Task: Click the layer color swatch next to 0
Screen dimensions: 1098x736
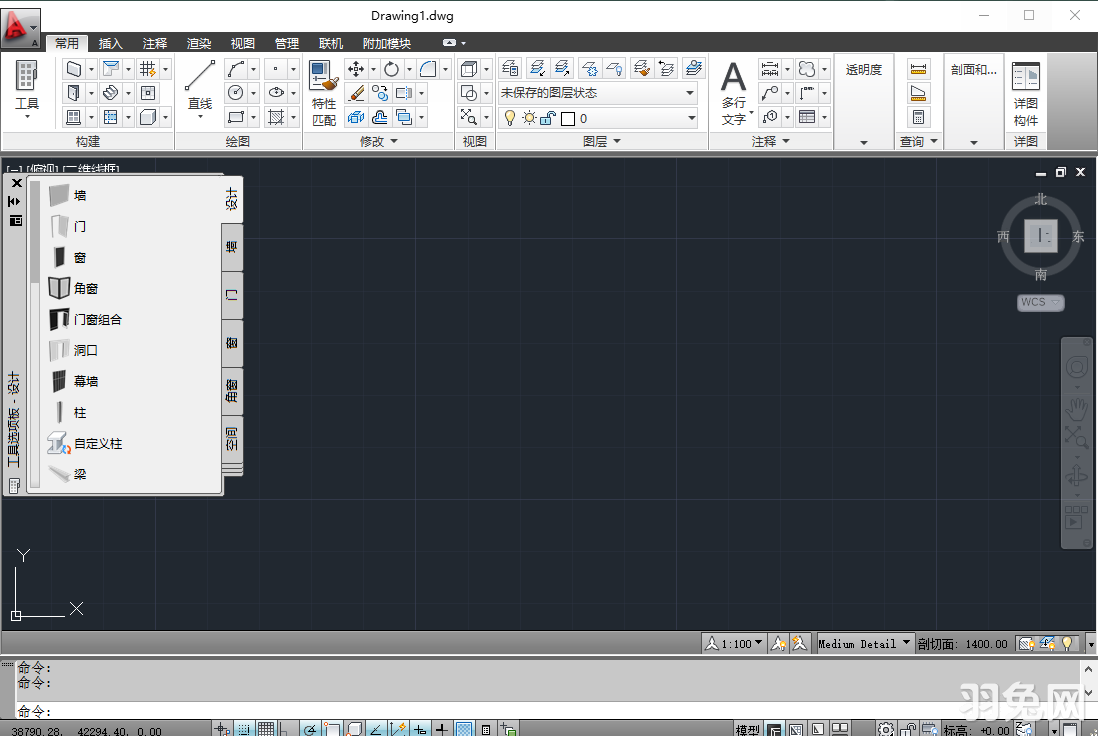Action: [567, 117]
